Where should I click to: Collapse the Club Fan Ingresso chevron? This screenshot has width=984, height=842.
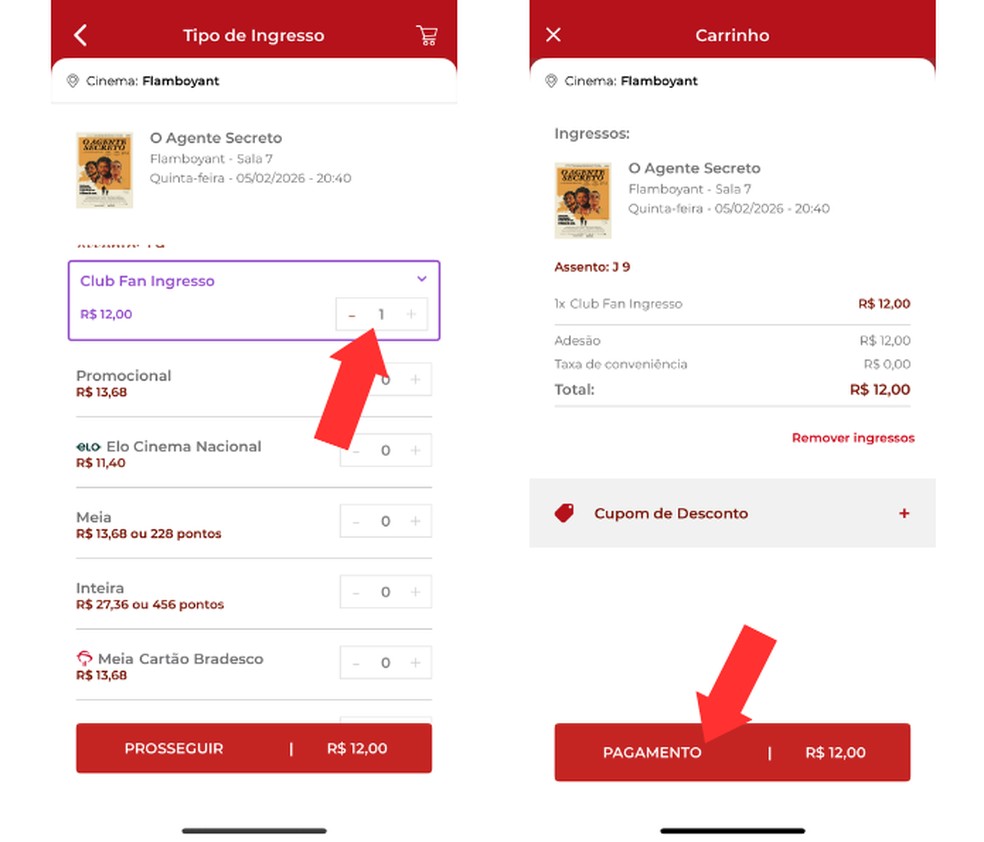point(422,279)
